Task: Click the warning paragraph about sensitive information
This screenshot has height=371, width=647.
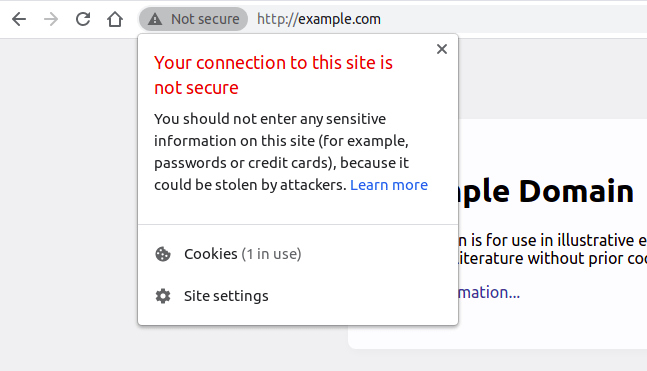Action: point(291,152)
